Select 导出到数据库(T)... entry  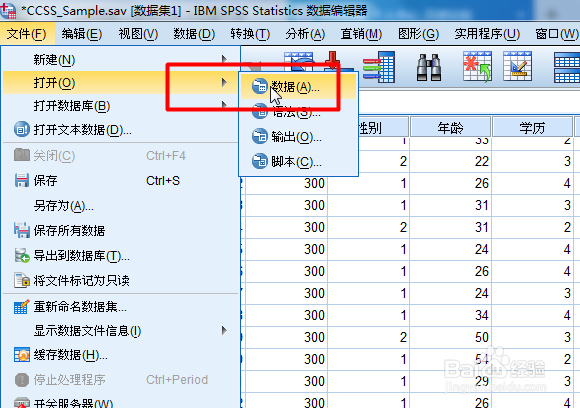click(121, 256)
